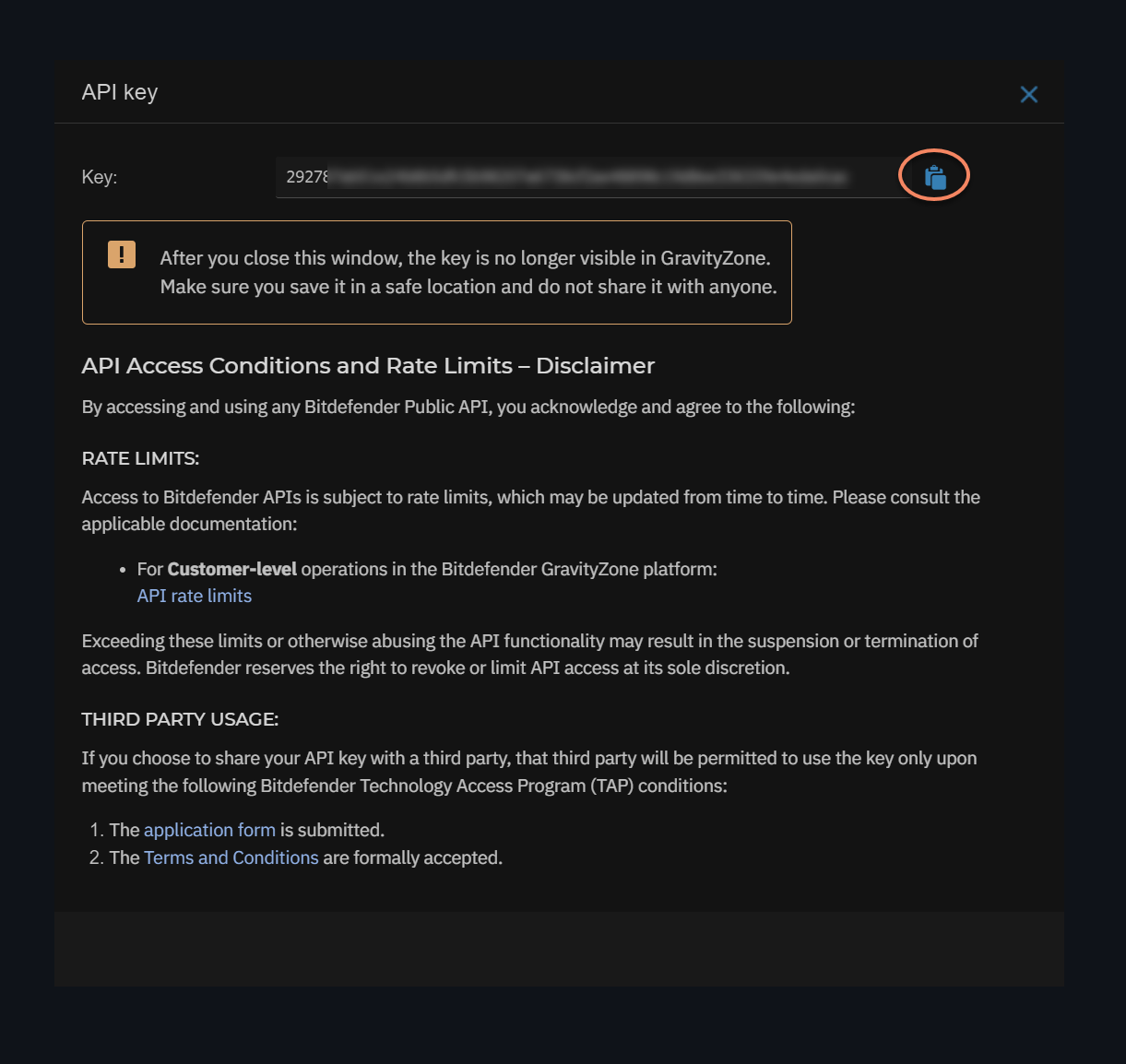Open the API rate limits link

point(195,596)
